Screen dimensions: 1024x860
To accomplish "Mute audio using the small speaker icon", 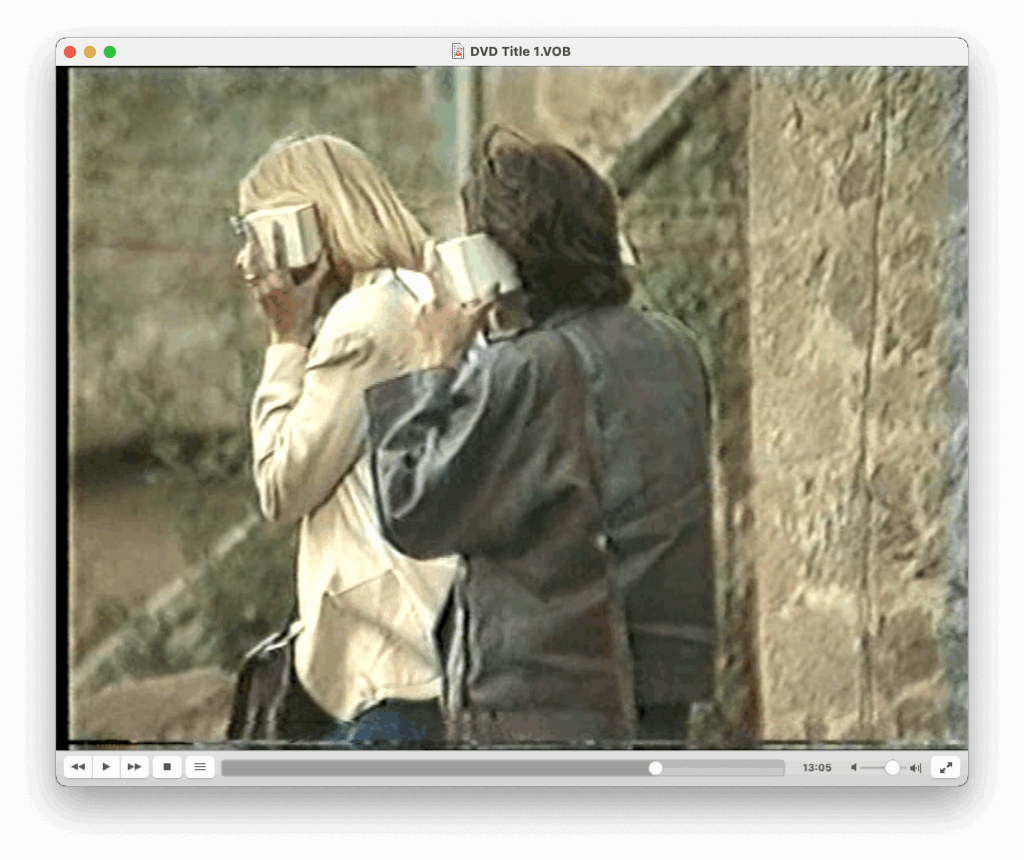I will (854, 768).
